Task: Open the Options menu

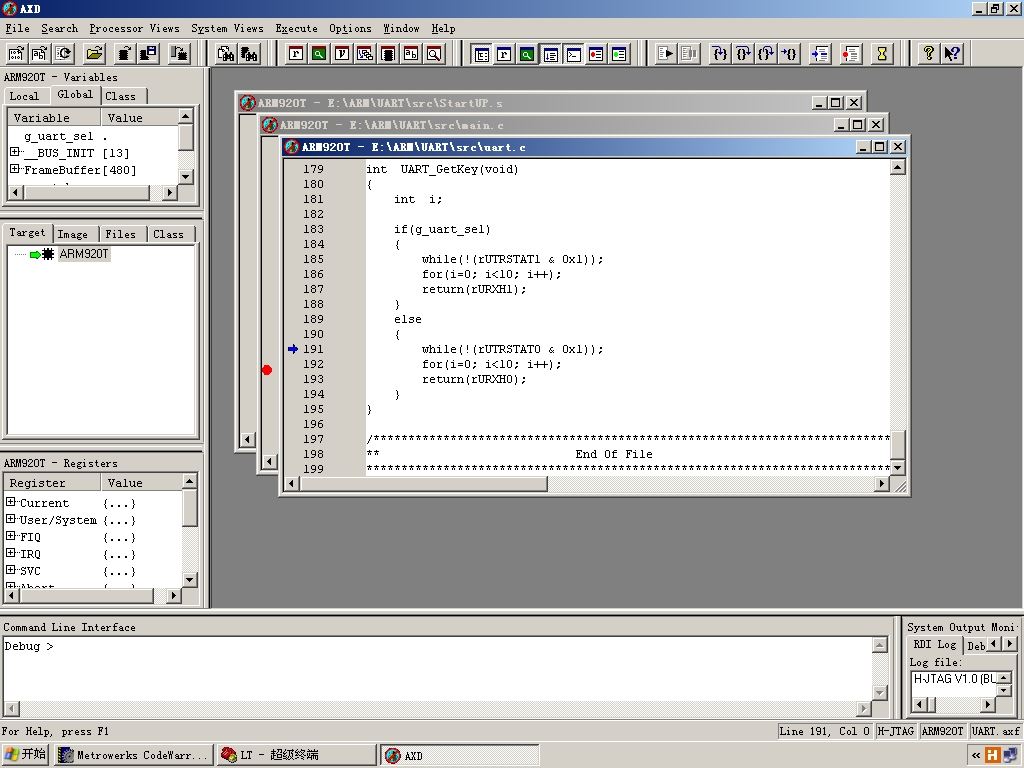Action: coord(350,28)
